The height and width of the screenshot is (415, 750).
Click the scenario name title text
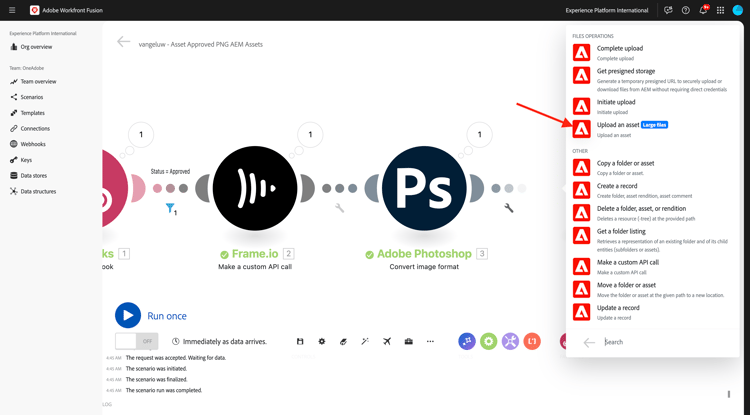point(200,44)
